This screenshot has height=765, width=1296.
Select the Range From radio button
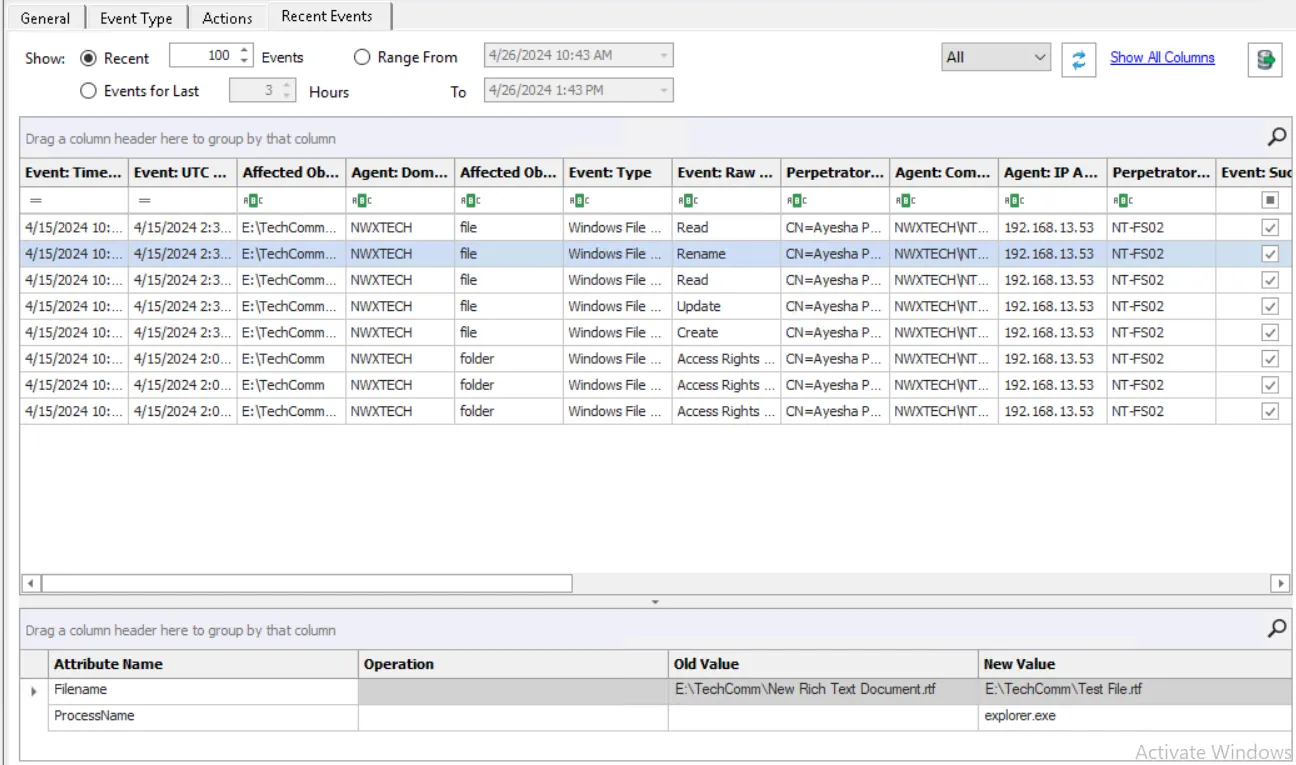pos(362,58)
